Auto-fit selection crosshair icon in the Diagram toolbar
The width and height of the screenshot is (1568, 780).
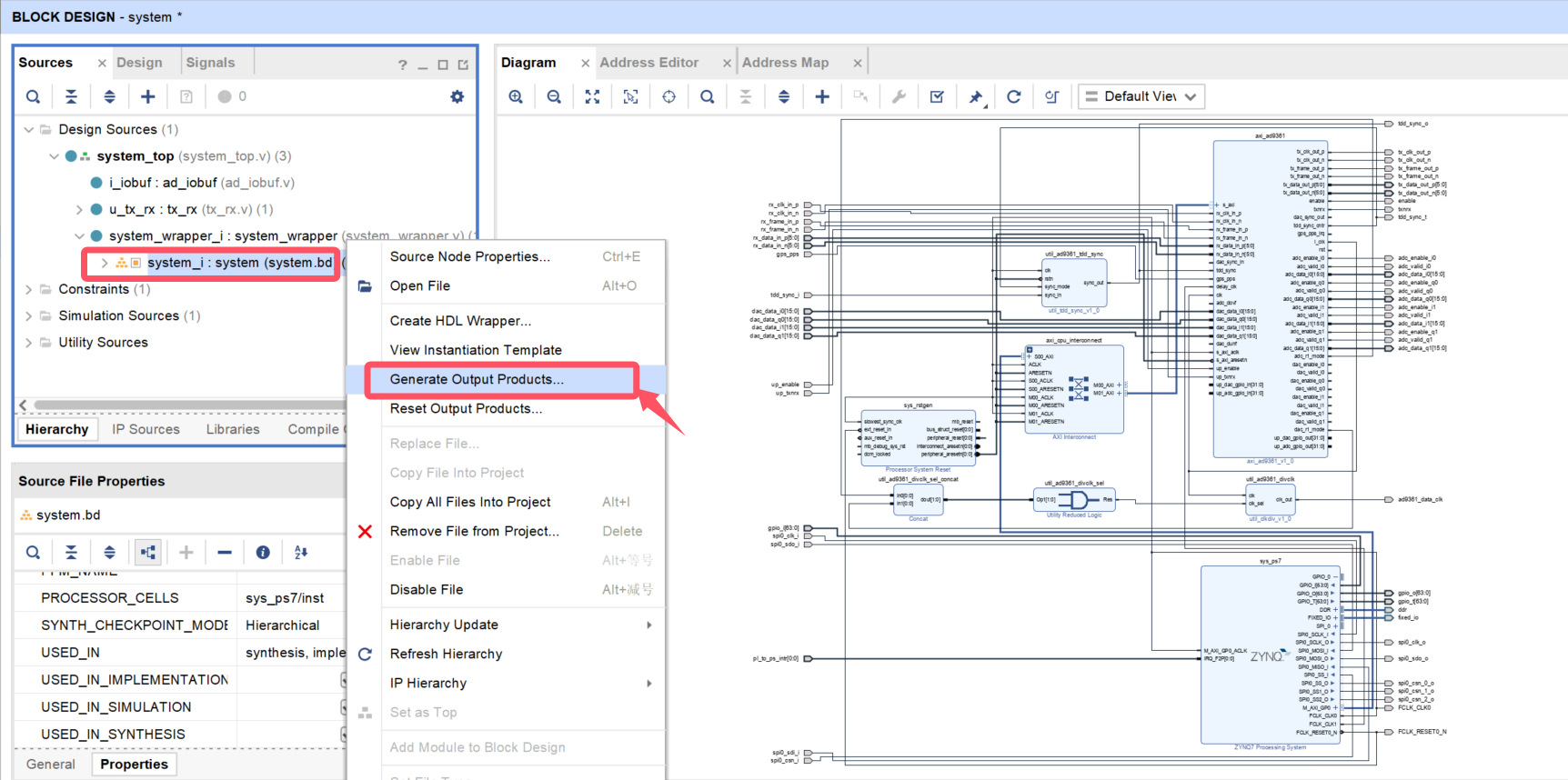tap(668, 96)
